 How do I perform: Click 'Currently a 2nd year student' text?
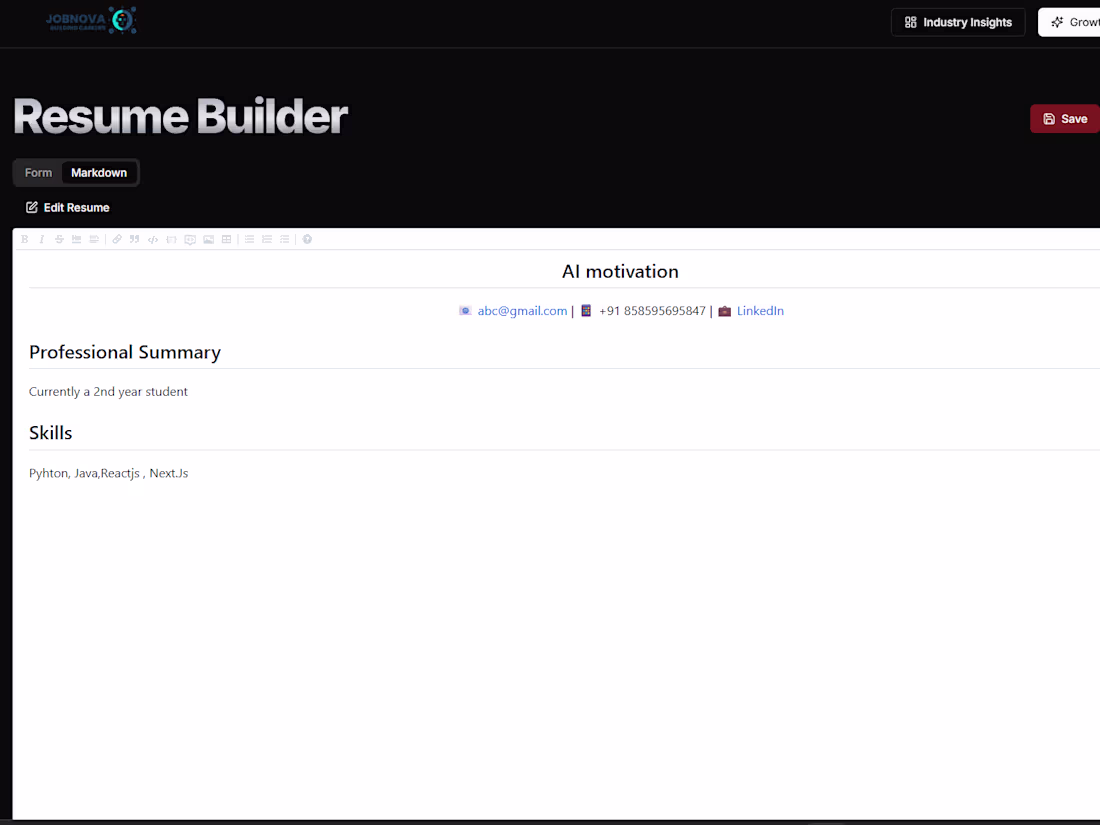click(108, 391)
